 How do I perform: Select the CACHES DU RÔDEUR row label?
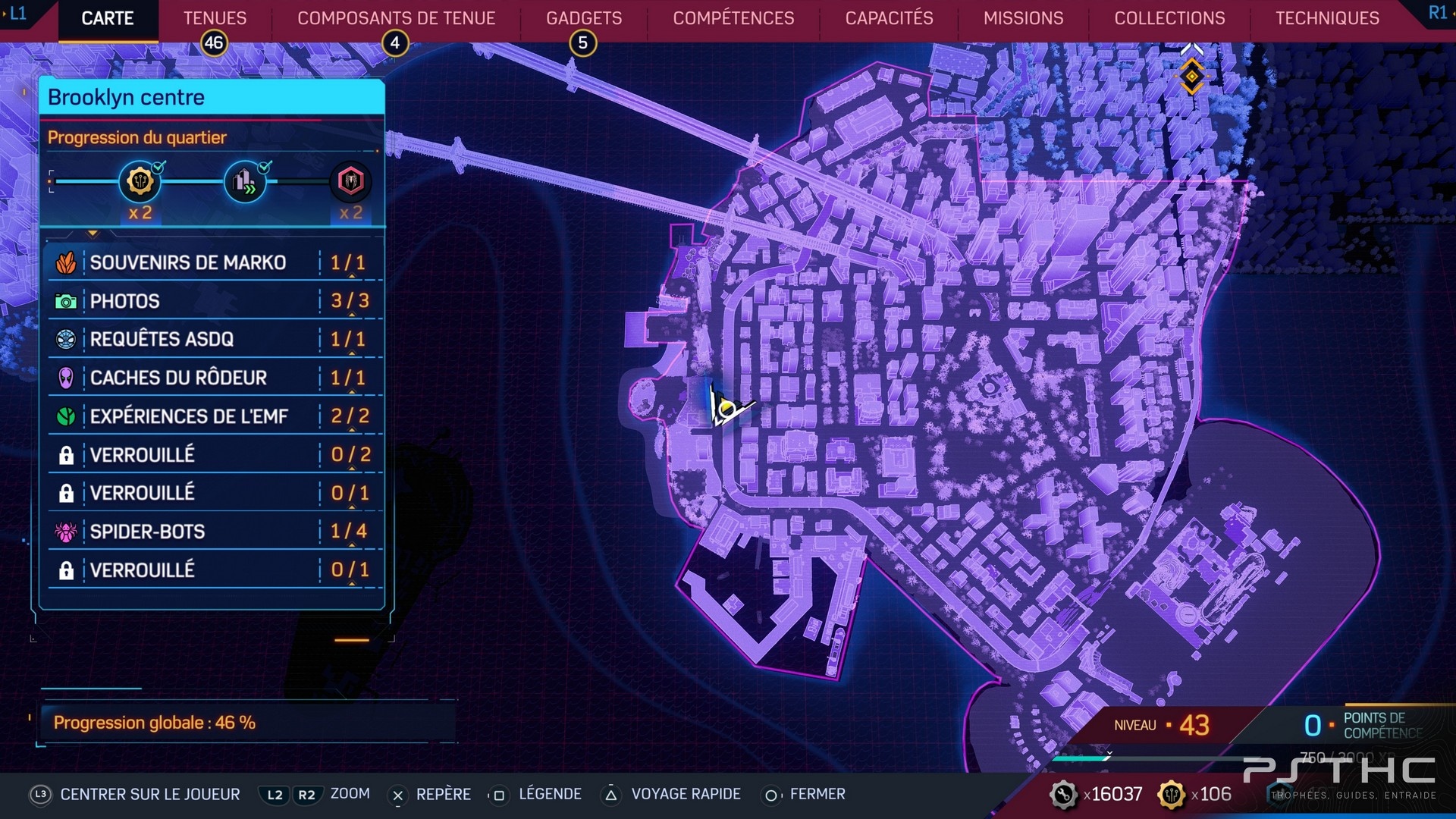pos(178,378)
